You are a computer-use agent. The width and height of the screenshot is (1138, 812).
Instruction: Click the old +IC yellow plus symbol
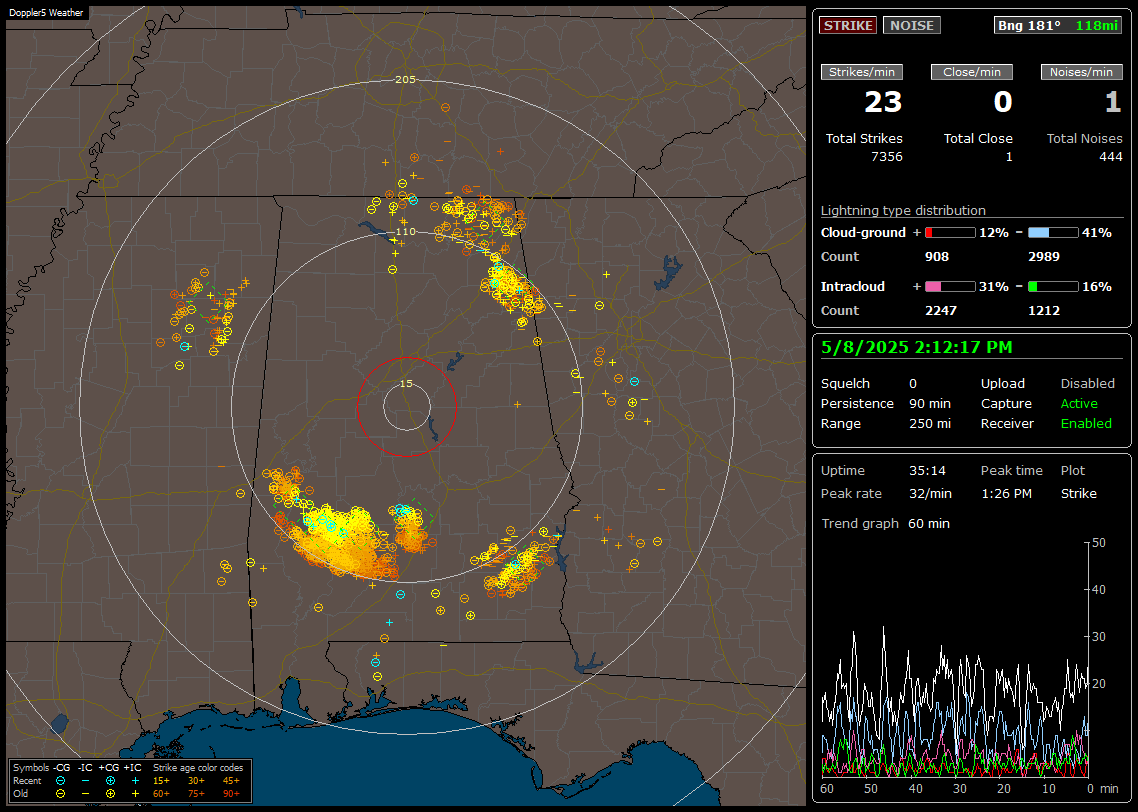[135, 794]
